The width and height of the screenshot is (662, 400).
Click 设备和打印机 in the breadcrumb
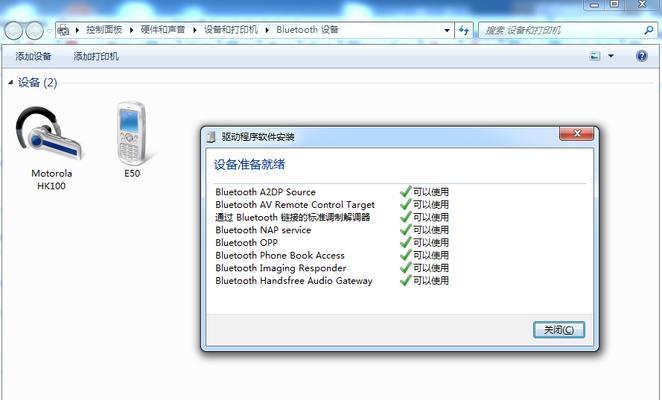coord(231,30)
